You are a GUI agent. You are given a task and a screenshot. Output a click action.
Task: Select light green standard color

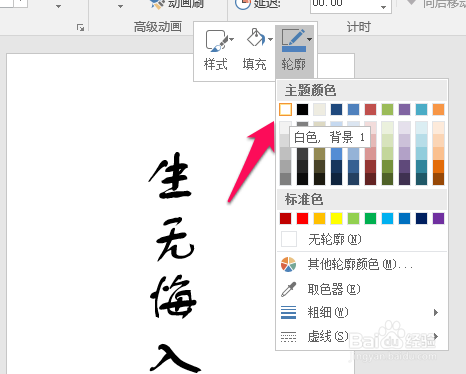(x=354, y=219)
